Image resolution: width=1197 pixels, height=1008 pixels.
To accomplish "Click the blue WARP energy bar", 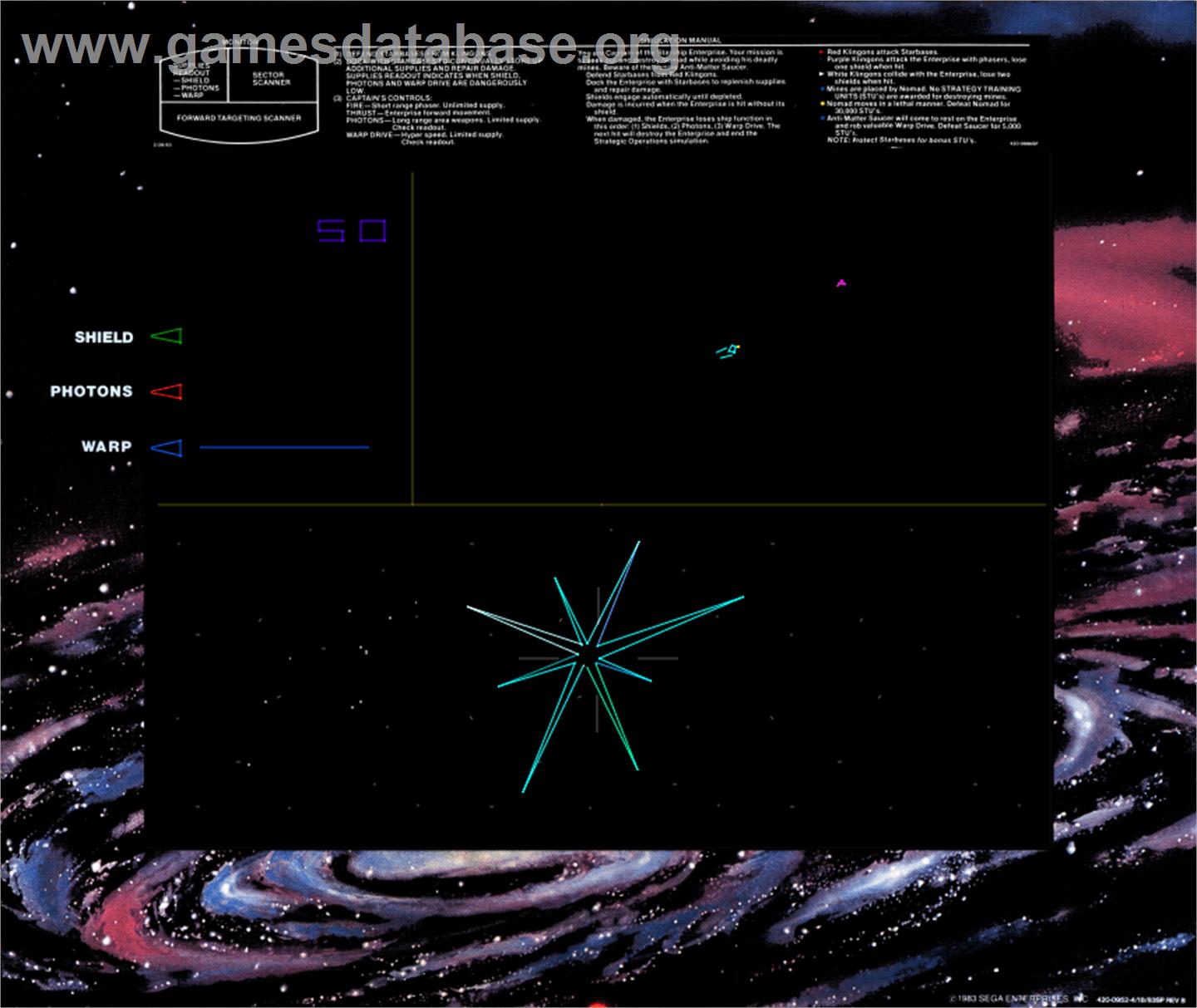I will click(x=284, y=448).
